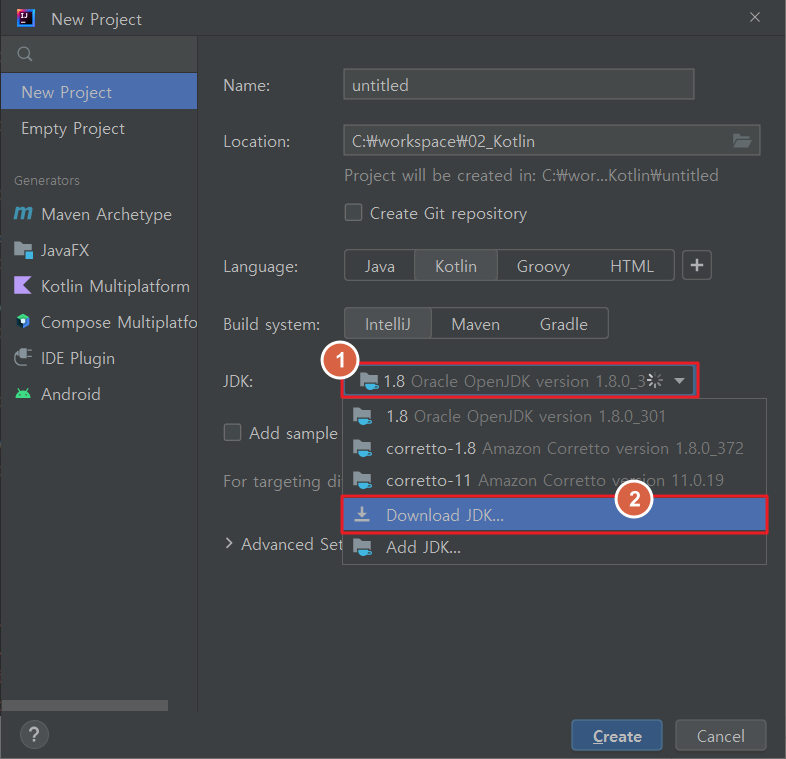Click the Android robot icon

click(23, 394)
